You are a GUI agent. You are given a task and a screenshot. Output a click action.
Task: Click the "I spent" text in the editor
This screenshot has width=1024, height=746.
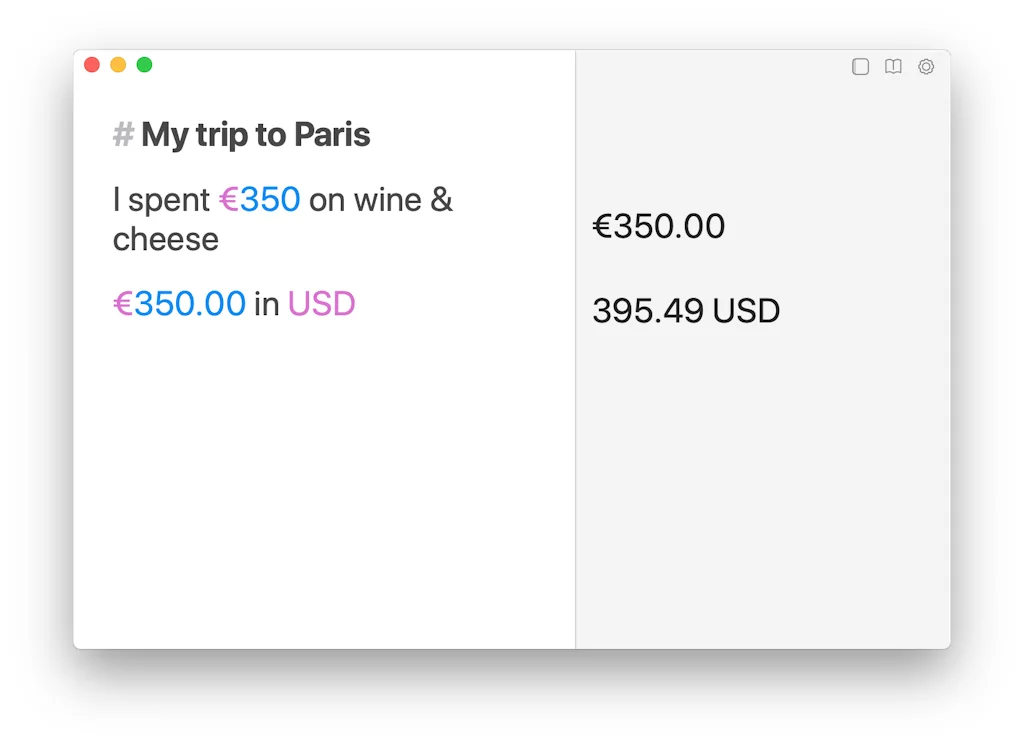(x=161, y=200)
